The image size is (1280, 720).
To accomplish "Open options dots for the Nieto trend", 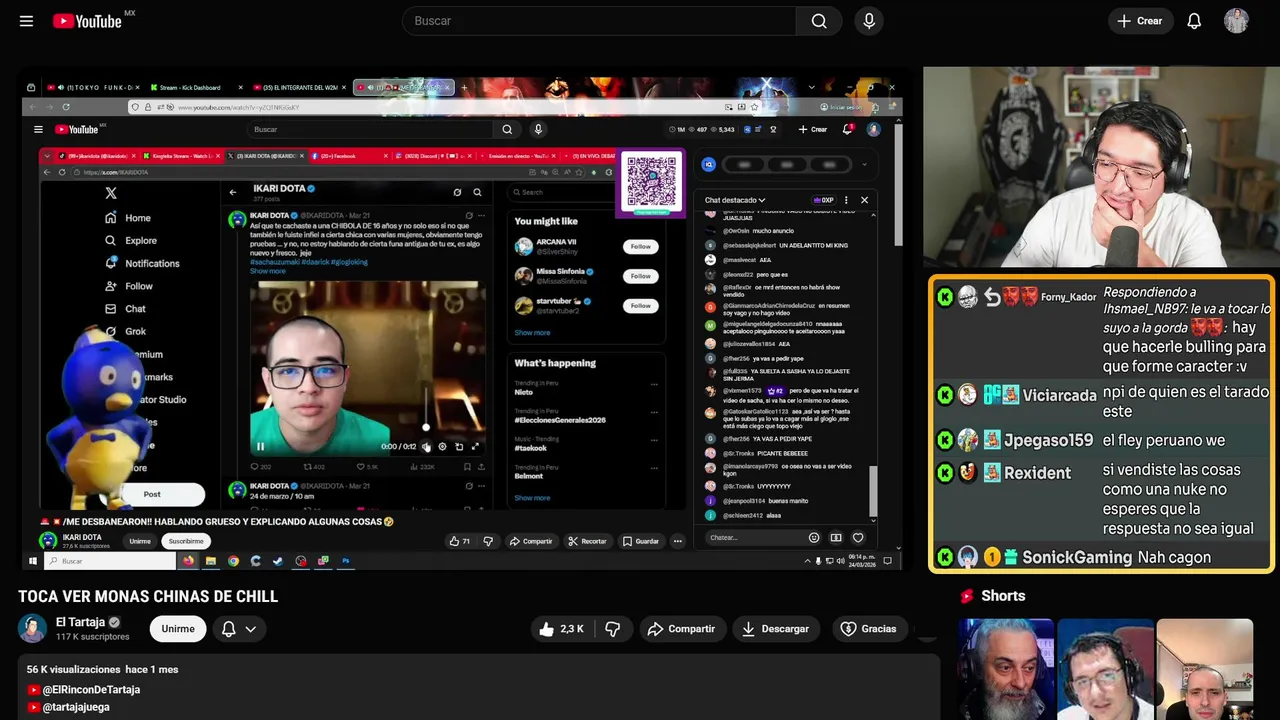I will (655, 384).
